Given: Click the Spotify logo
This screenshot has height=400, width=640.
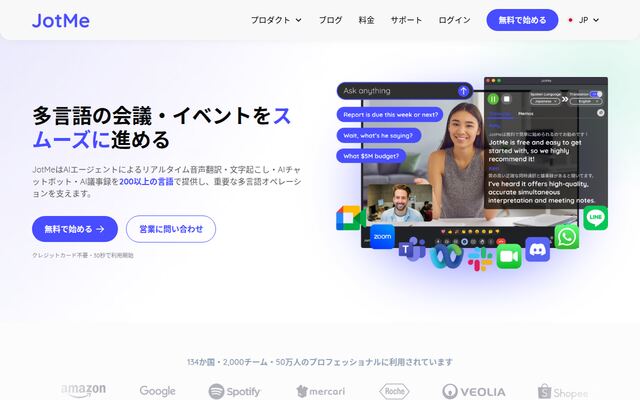Looking at the screenshot, I should (x=234, y=391).
